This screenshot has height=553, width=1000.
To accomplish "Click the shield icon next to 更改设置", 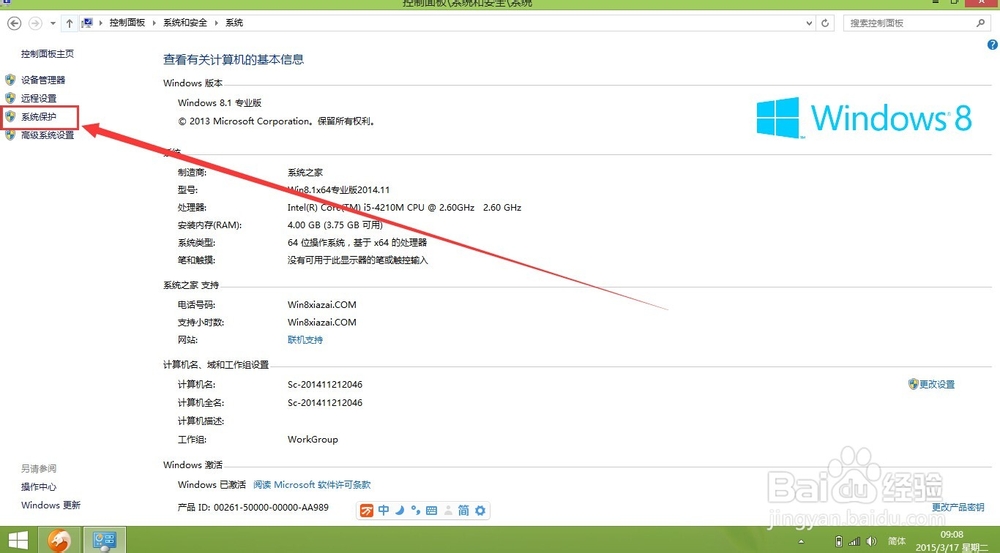I will tap(913, 384).
